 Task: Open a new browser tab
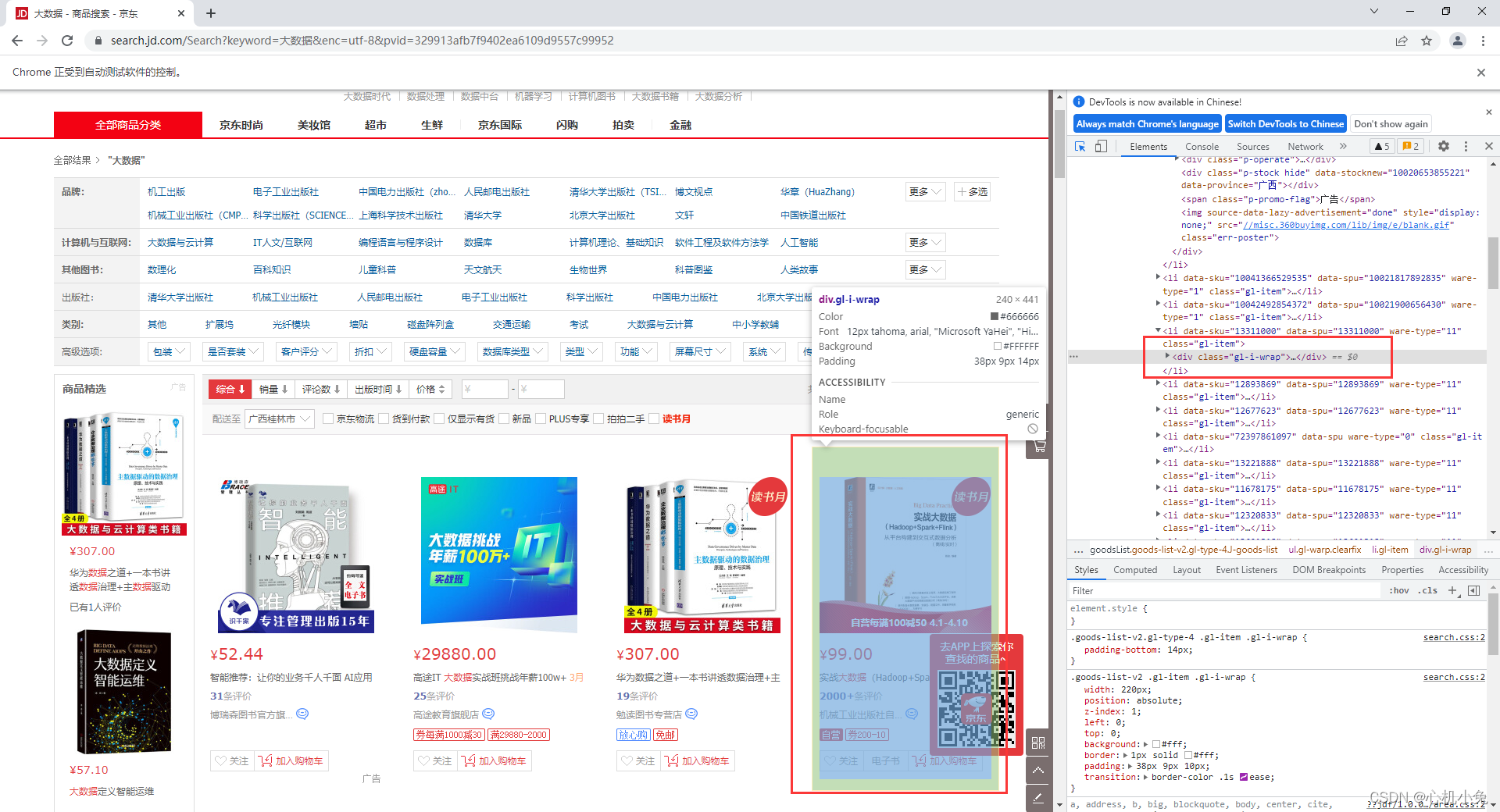tap(211, 13)
